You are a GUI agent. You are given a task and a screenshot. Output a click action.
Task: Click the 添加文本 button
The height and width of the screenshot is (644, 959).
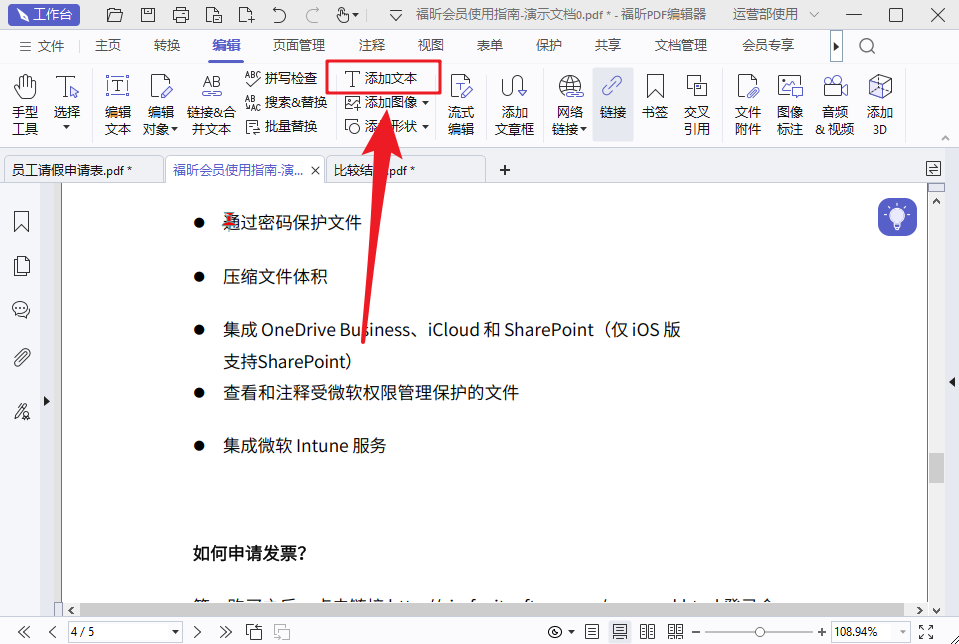pos(382,78)
